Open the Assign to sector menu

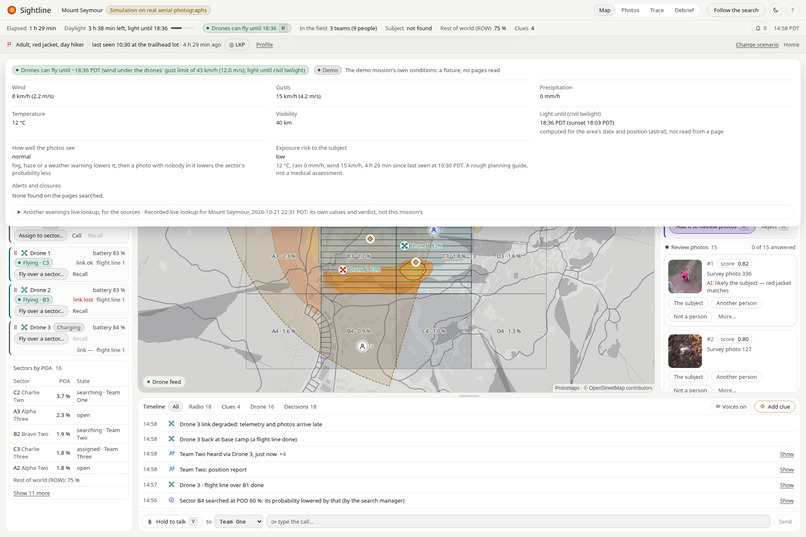(x=41, y=235)
